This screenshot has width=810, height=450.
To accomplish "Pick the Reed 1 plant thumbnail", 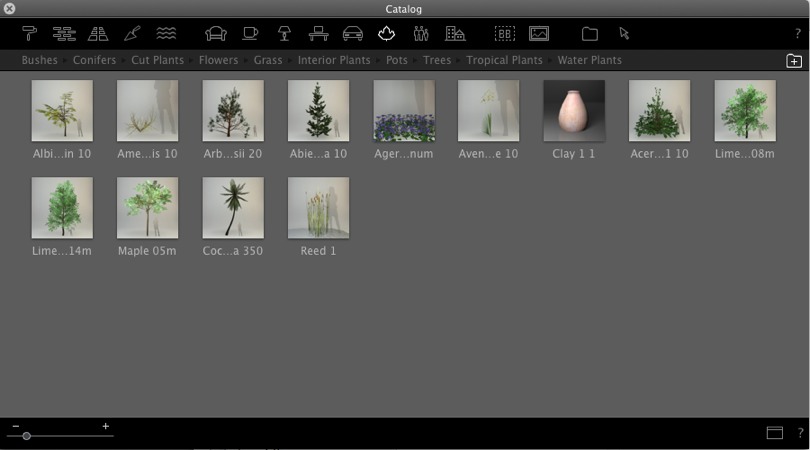I will (x=318, y=208).
